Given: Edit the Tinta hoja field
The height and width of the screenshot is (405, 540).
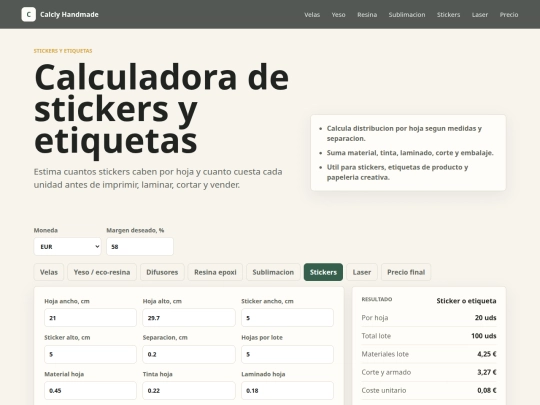Looking at the screenshot, I should click(x=189, y=391).
